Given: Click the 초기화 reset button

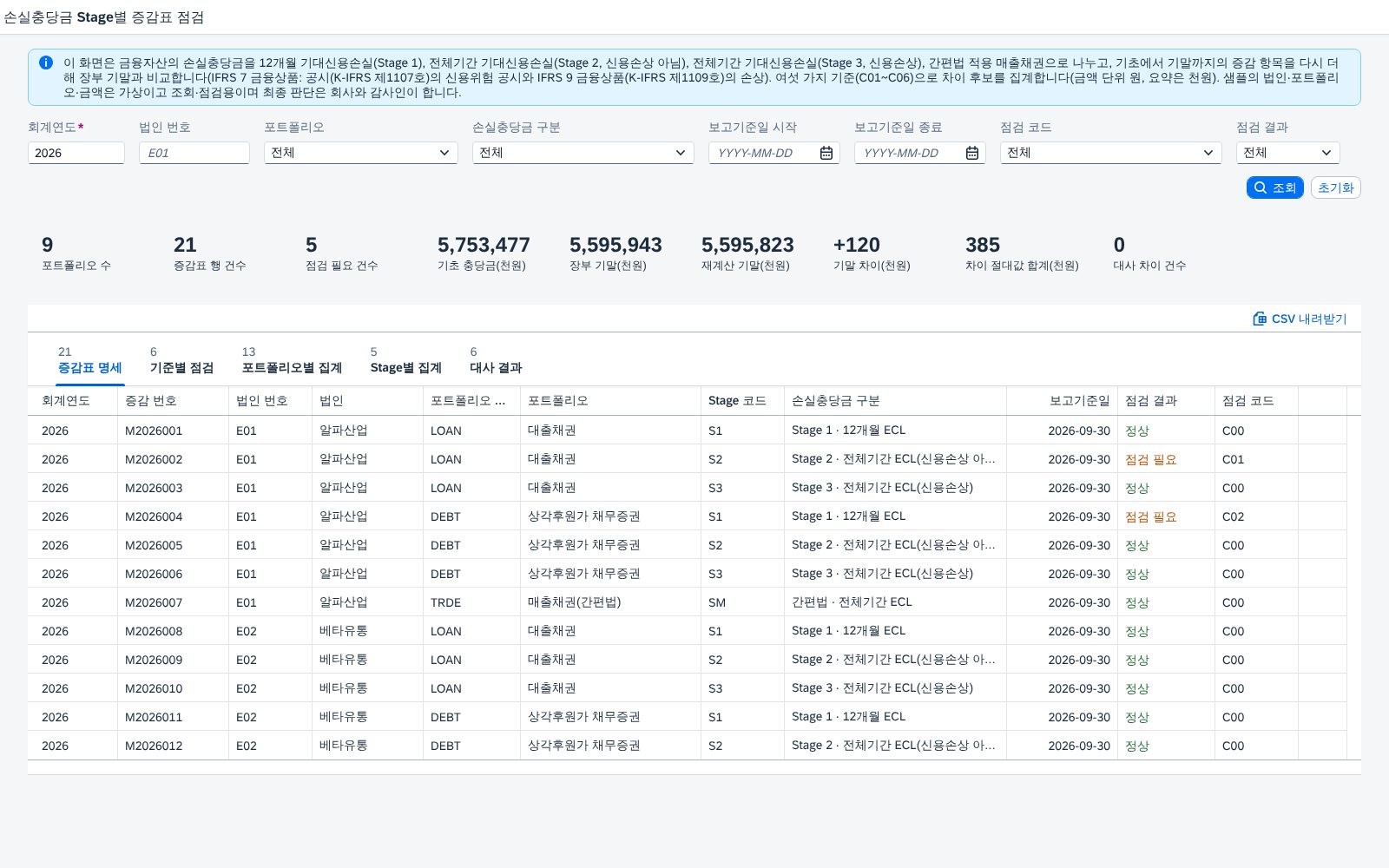Looking at the screenshot, I should coord(1335,187).
